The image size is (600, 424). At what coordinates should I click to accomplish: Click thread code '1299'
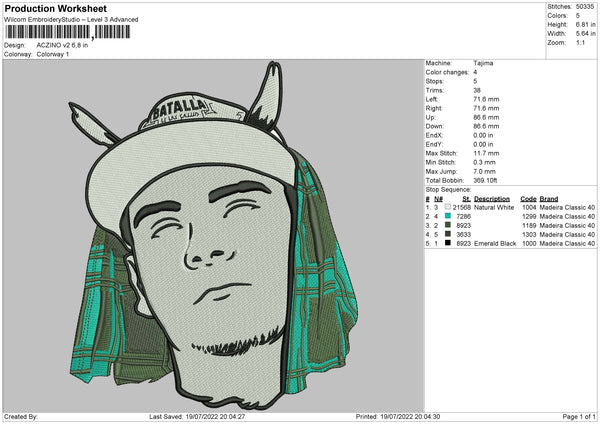(529, 217)
